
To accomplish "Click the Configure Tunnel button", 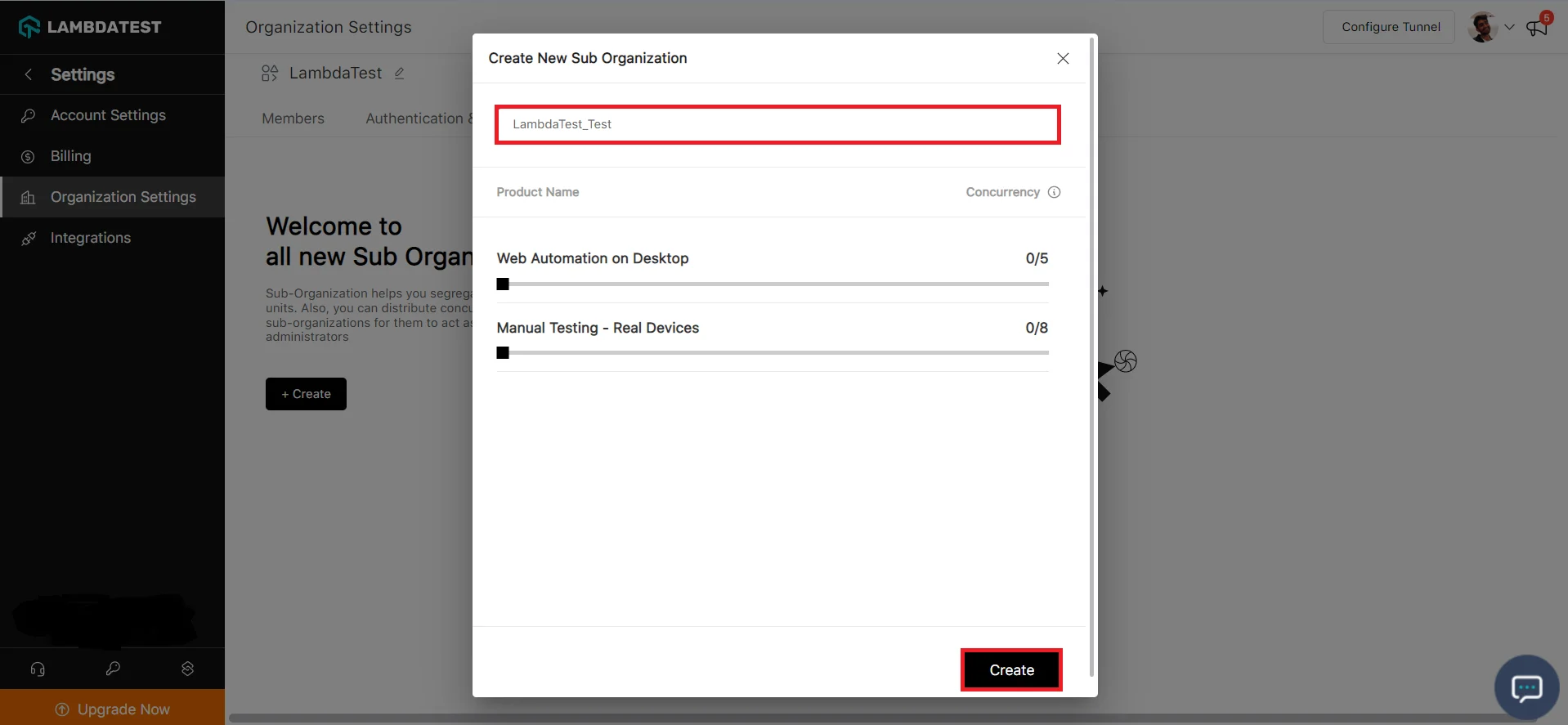I will (1390, 27).
